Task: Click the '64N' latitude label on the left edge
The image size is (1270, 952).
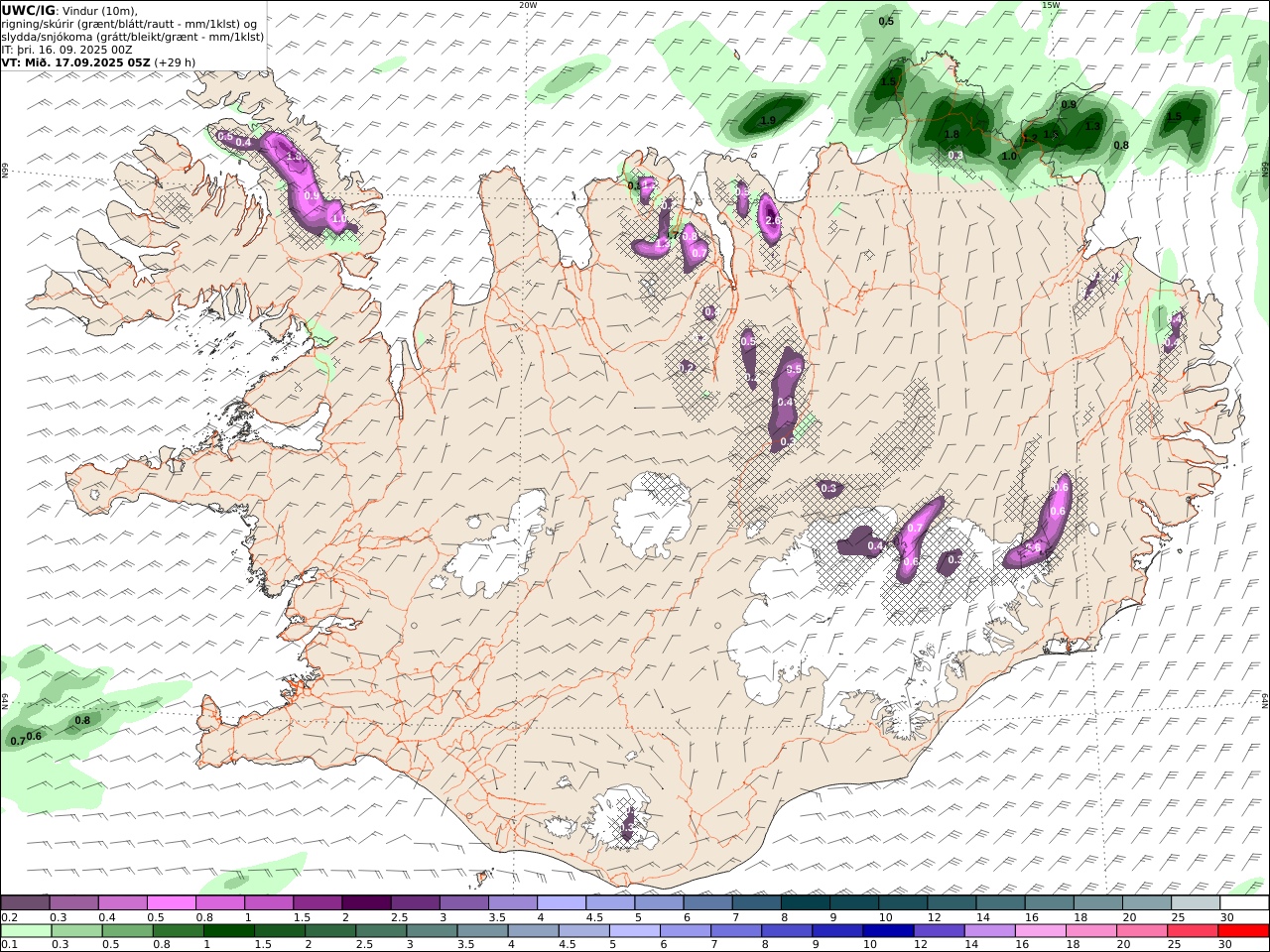Action: [5, 701]
